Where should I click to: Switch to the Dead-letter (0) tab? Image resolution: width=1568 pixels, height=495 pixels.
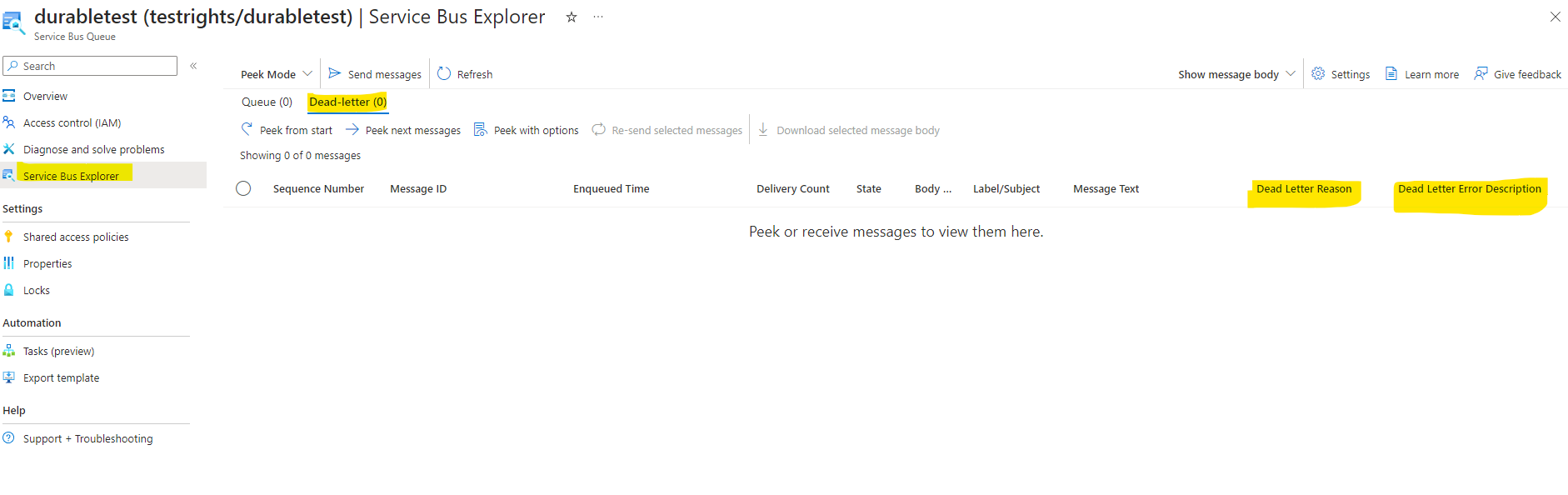[x=347, y=102]
